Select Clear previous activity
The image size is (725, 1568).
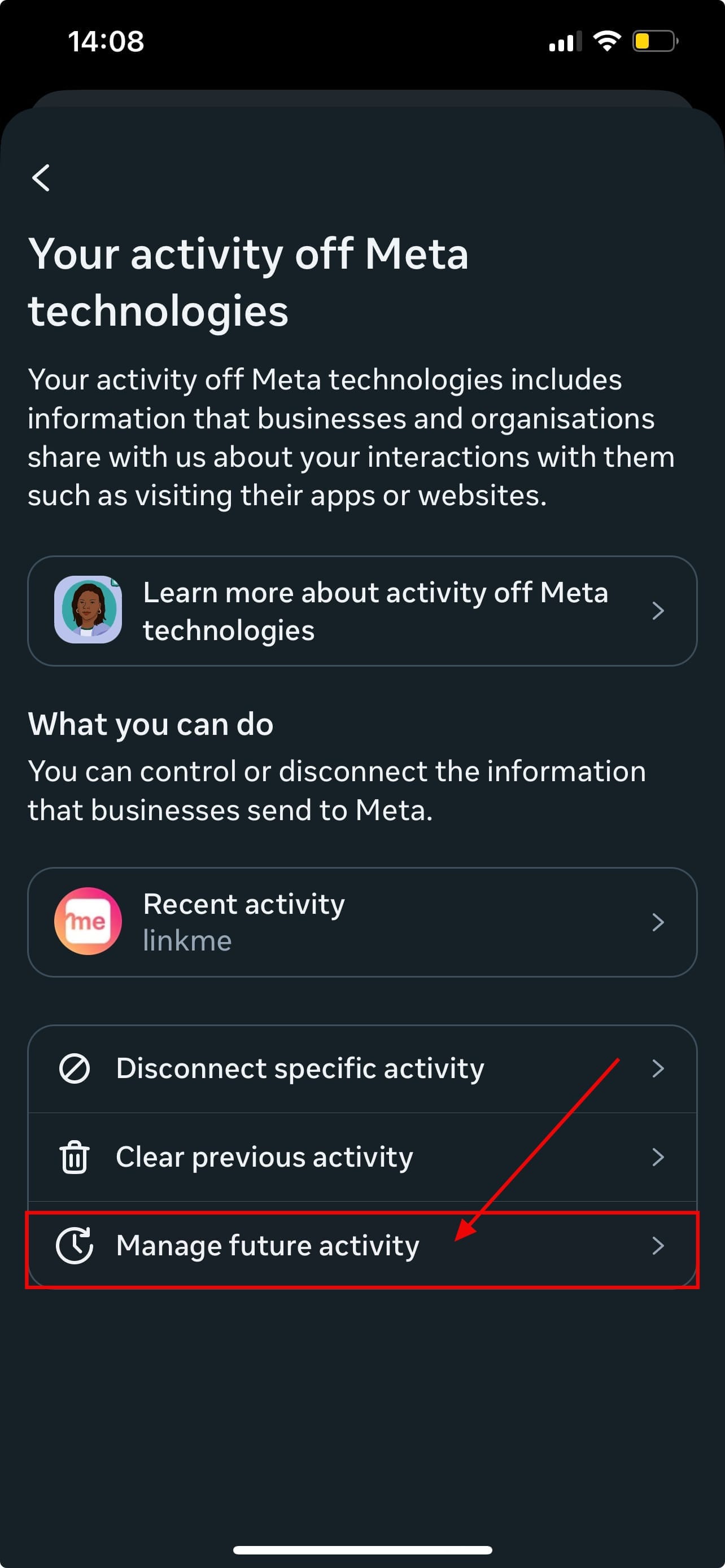pyautogui.click(x=264, y=1157)
